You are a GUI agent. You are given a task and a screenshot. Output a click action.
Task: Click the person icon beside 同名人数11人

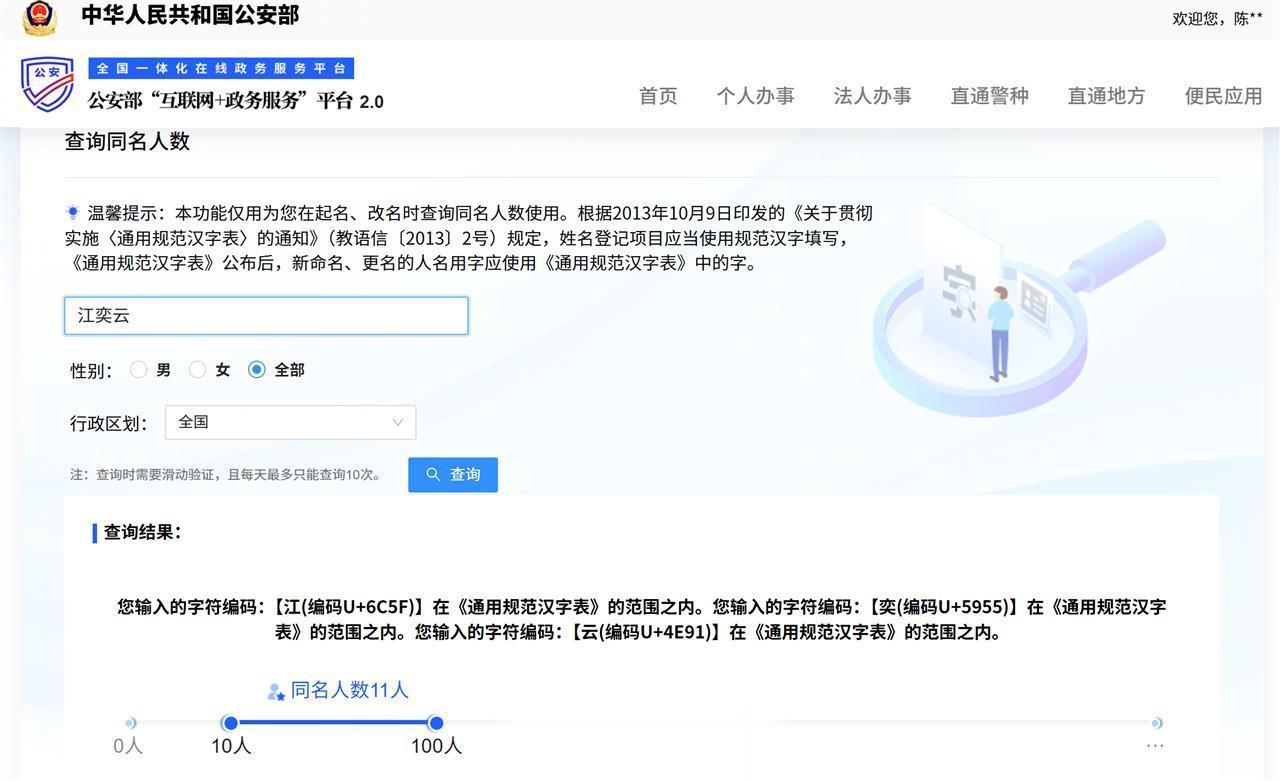coord(276,692)
